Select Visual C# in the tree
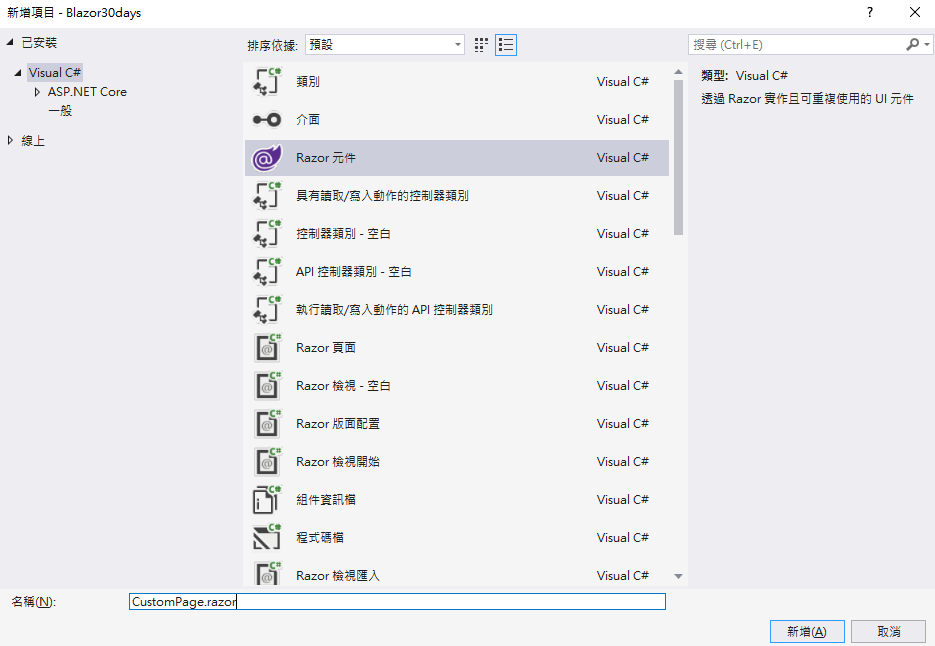The height and width of the screenshot is (646, 935). point(55,73)
